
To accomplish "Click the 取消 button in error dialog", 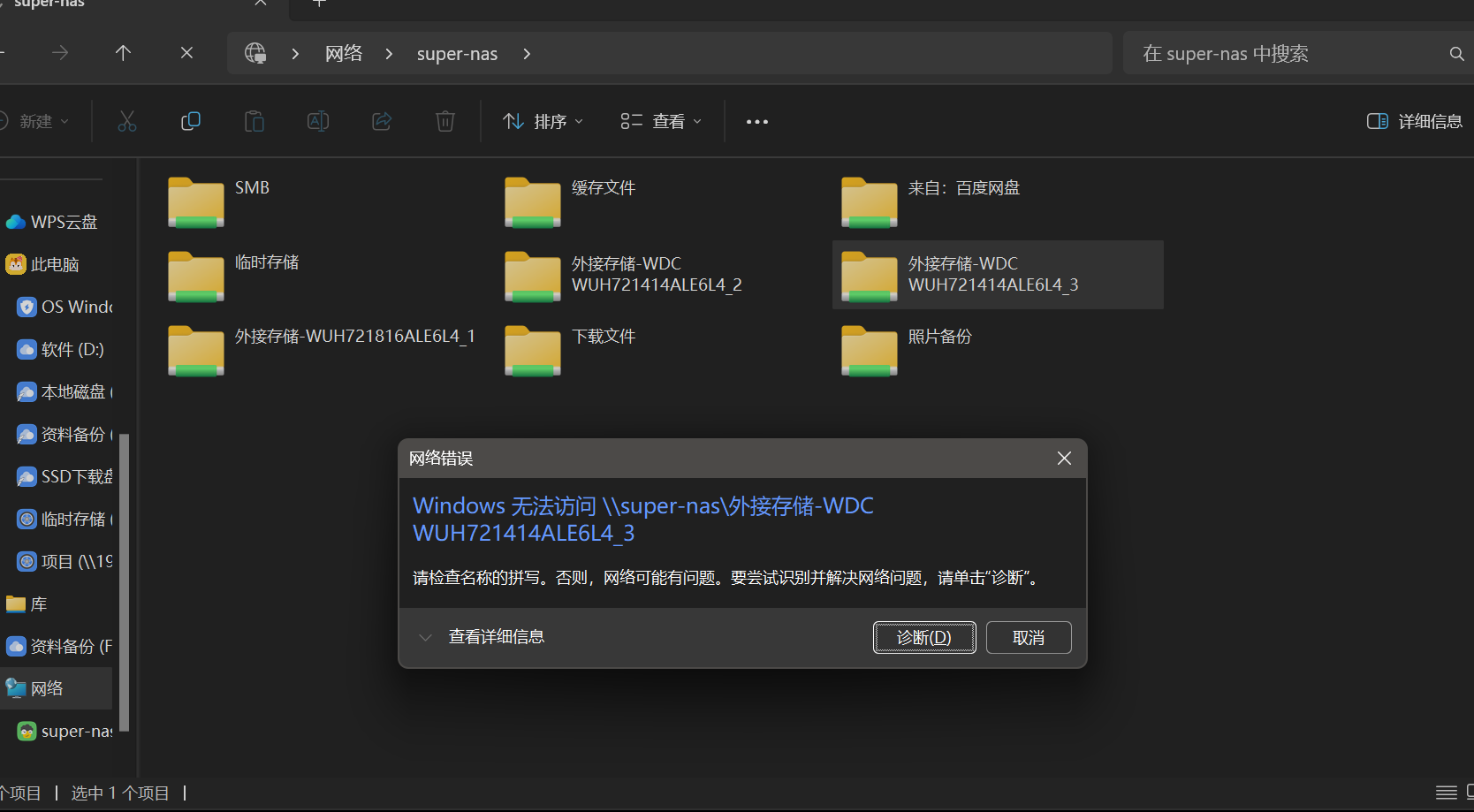I will tap(1029, 637).
